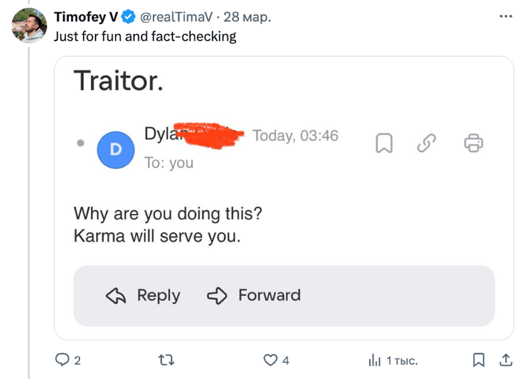521x379 pixels.
Task: Retweet using the repost arrows icon
Action: tap(166, 360)
